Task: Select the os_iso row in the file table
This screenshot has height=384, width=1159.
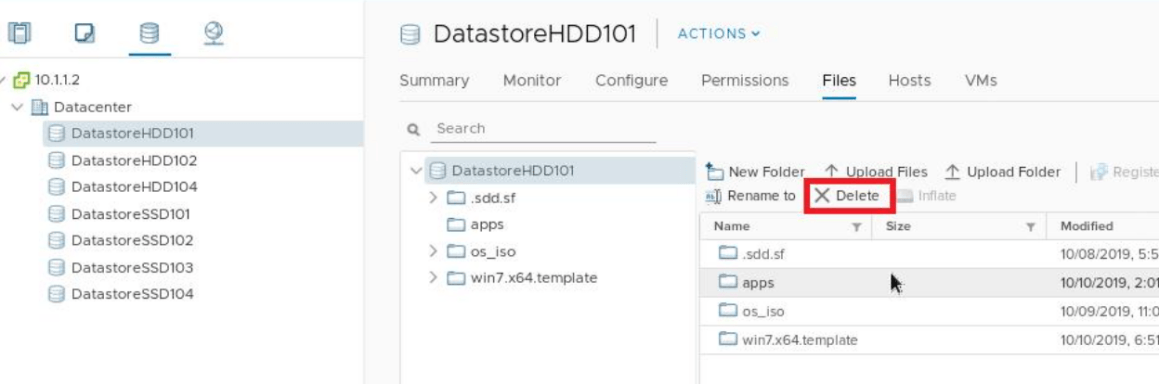Action: pyautogui.click(x=929, y=311)
